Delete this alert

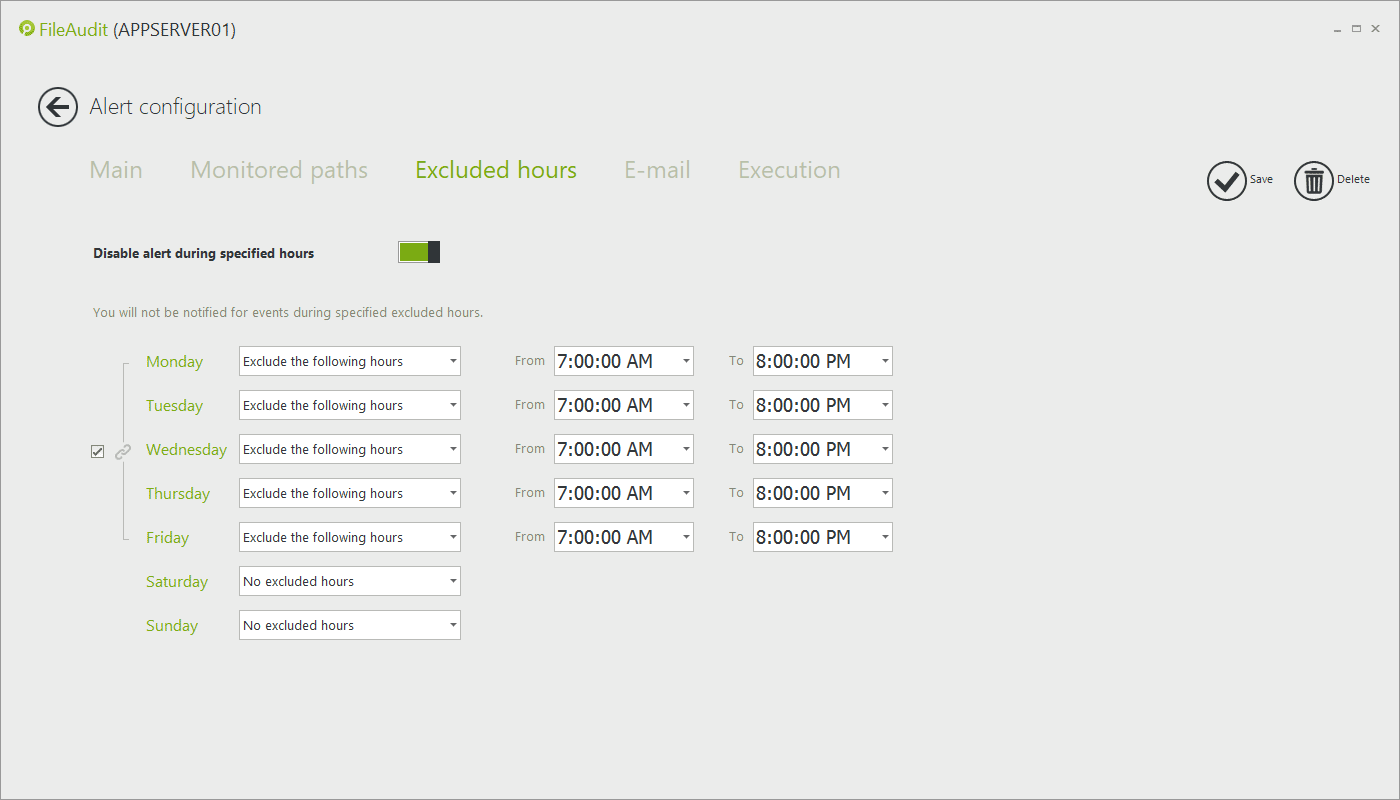coord(1313,181)
